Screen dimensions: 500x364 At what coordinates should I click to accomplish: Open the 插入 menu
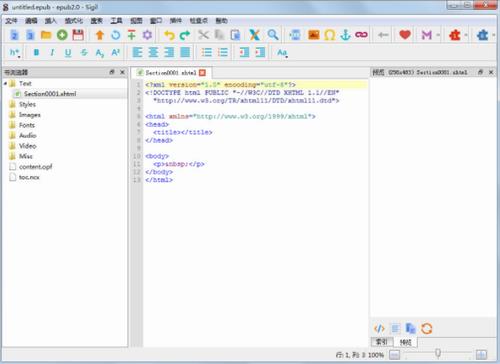pyautogui.click(x=51, y=21)
